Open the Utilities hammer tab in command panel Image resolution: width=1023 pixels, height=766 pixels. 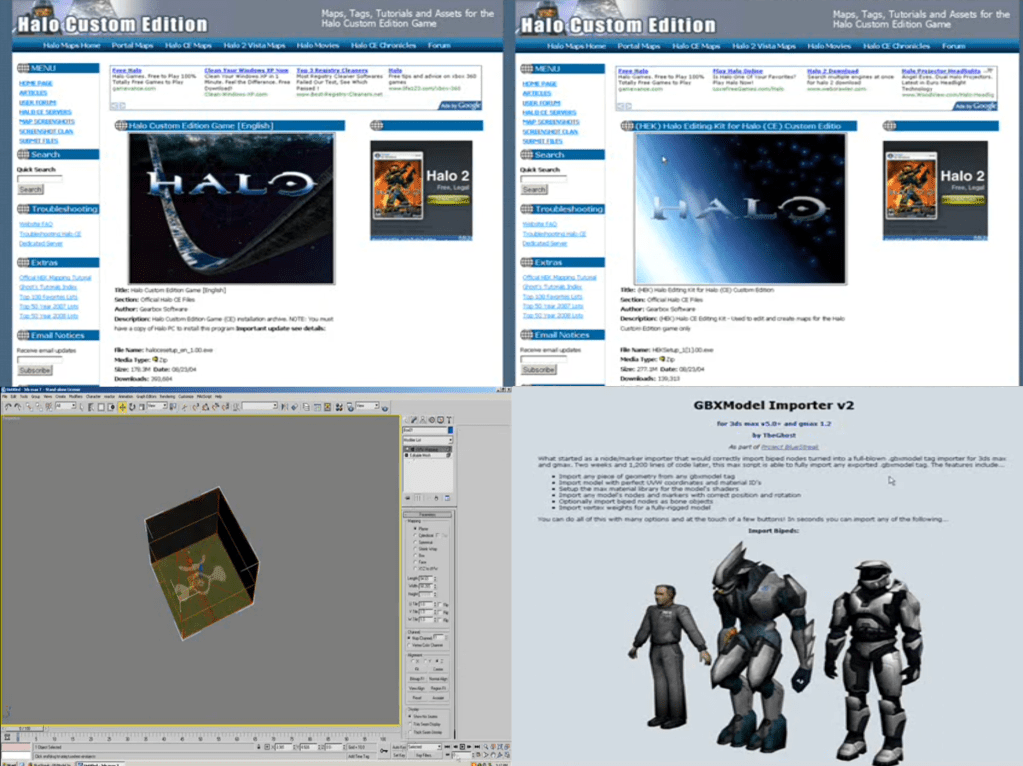450,419
